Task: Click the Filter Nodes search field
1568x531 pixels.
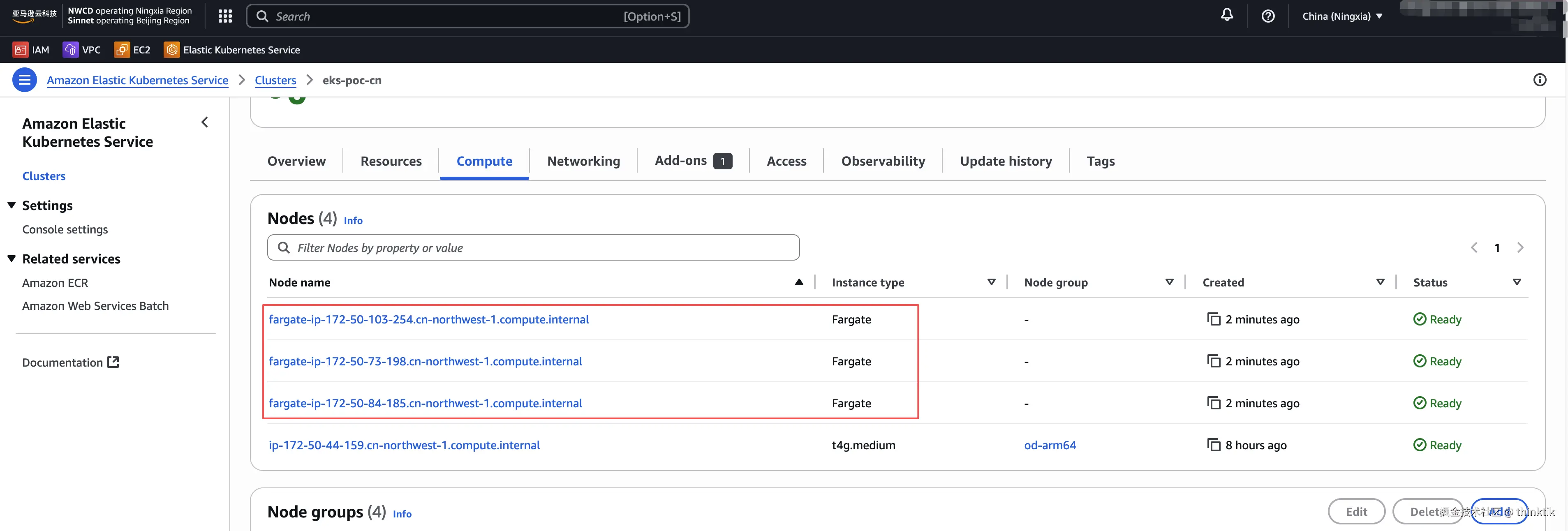Action: click(x=533, y=248)
